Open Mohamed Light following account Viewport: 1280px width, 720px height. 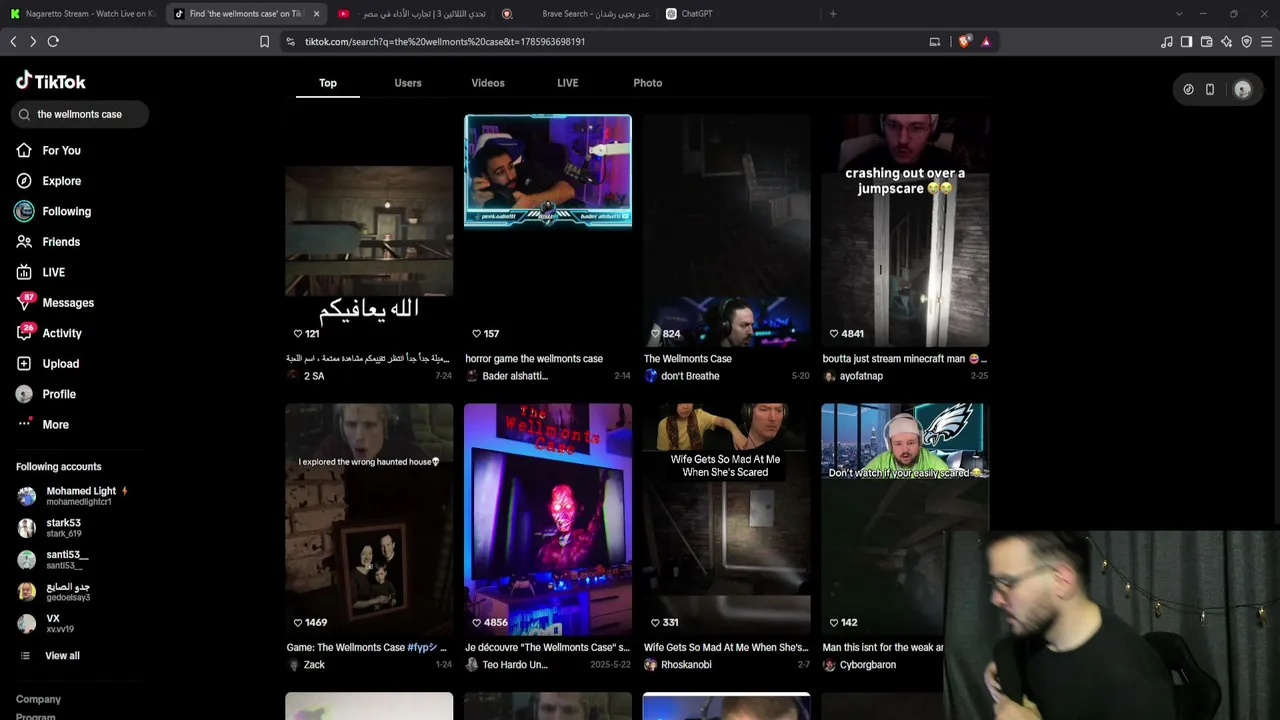click(x=80, y=496)
